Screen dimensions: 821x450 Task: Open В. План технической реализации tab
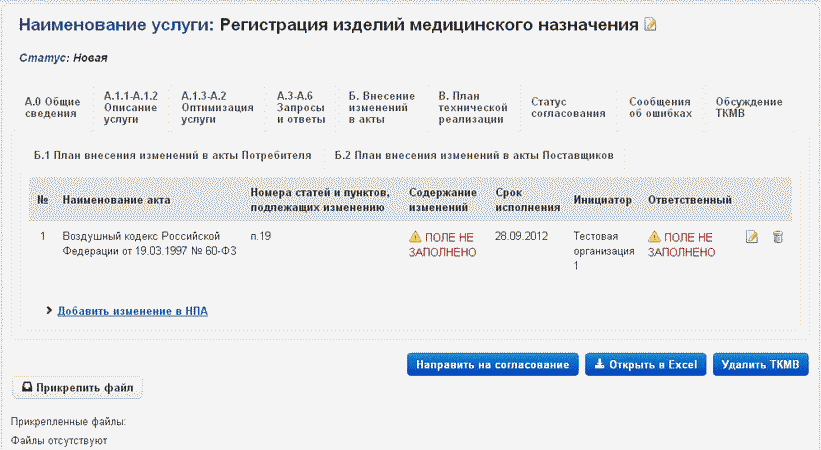click(x=471, y=107)
